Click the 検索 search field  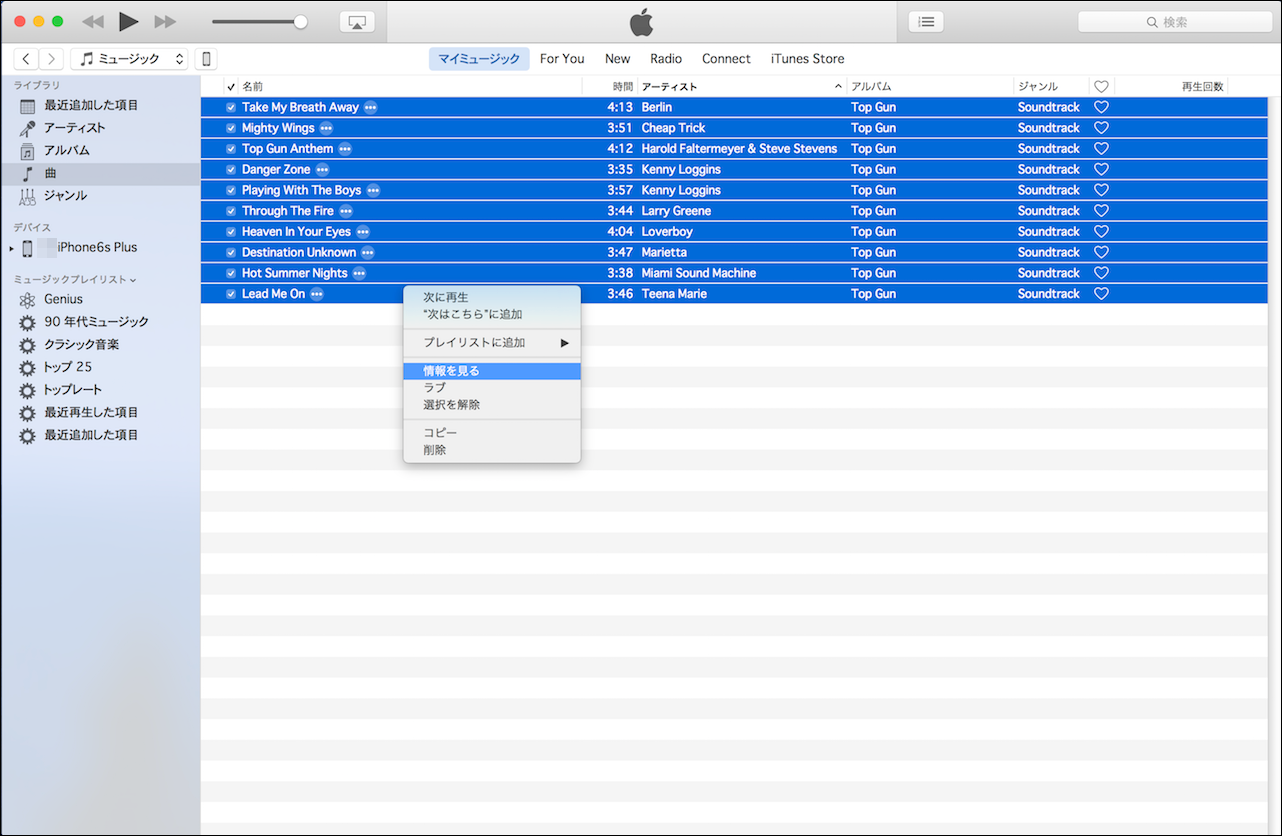click(1174, 22)
